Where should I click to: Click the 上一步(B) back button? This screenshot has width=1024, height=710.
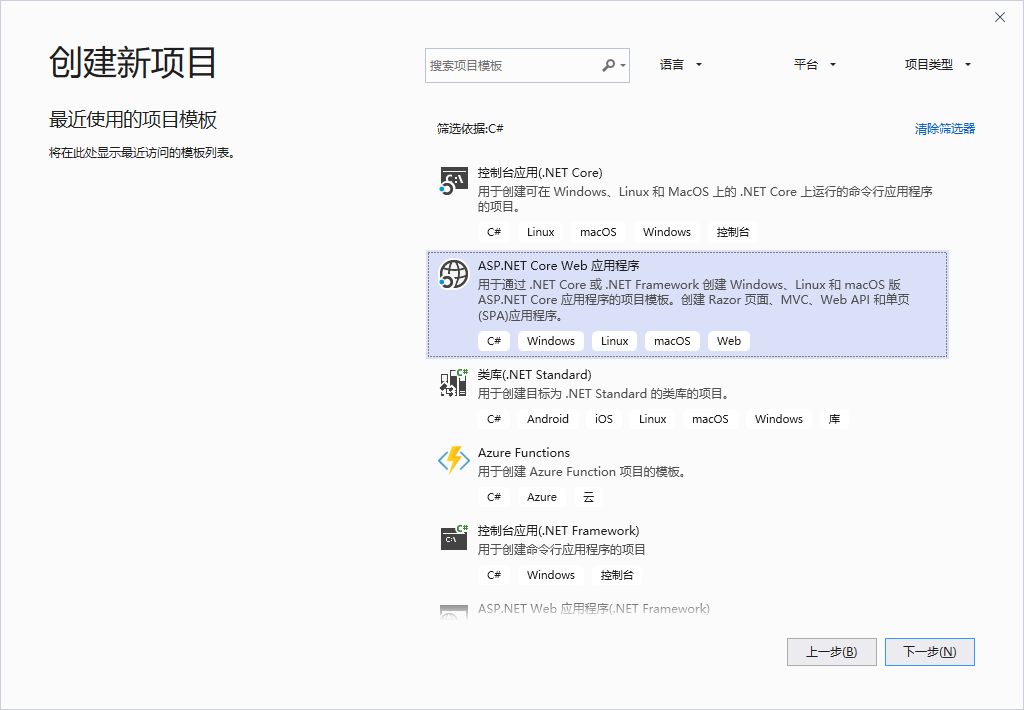point(831,652)
